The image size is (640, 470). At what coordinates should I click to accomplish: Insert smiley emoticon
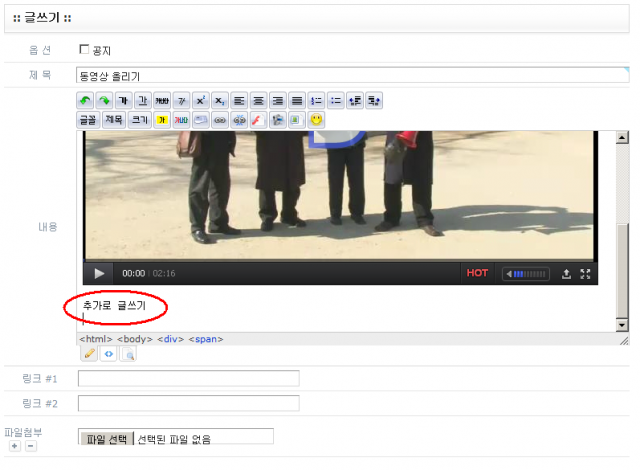pos(316,120)
